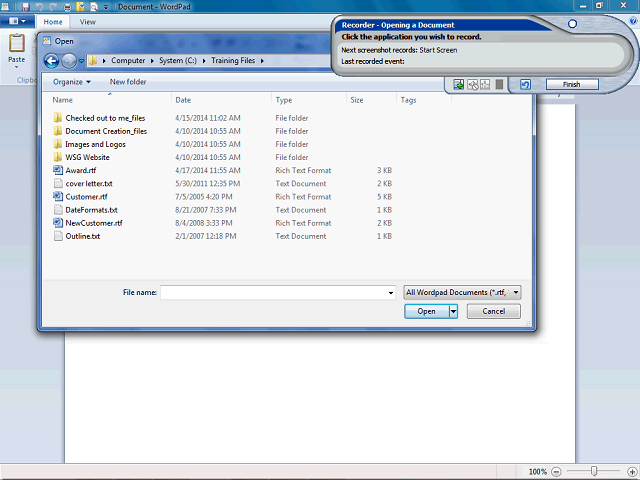640x480 pixels.
Task: Click the Print preview icon in the quick access toolbar
Action: click(x=94, y=7)
